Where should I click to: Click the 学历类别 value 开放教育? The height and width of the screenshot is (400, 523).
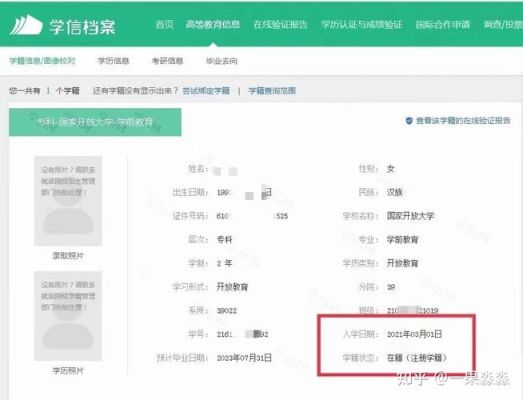(403, 263)
